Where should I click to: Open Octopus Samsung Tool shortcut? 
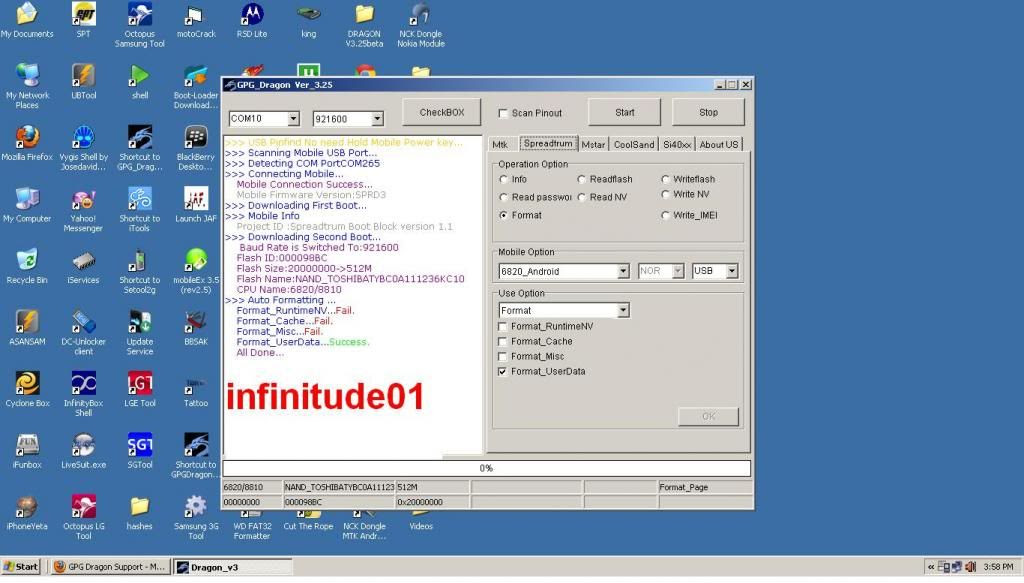pos(139,24)
